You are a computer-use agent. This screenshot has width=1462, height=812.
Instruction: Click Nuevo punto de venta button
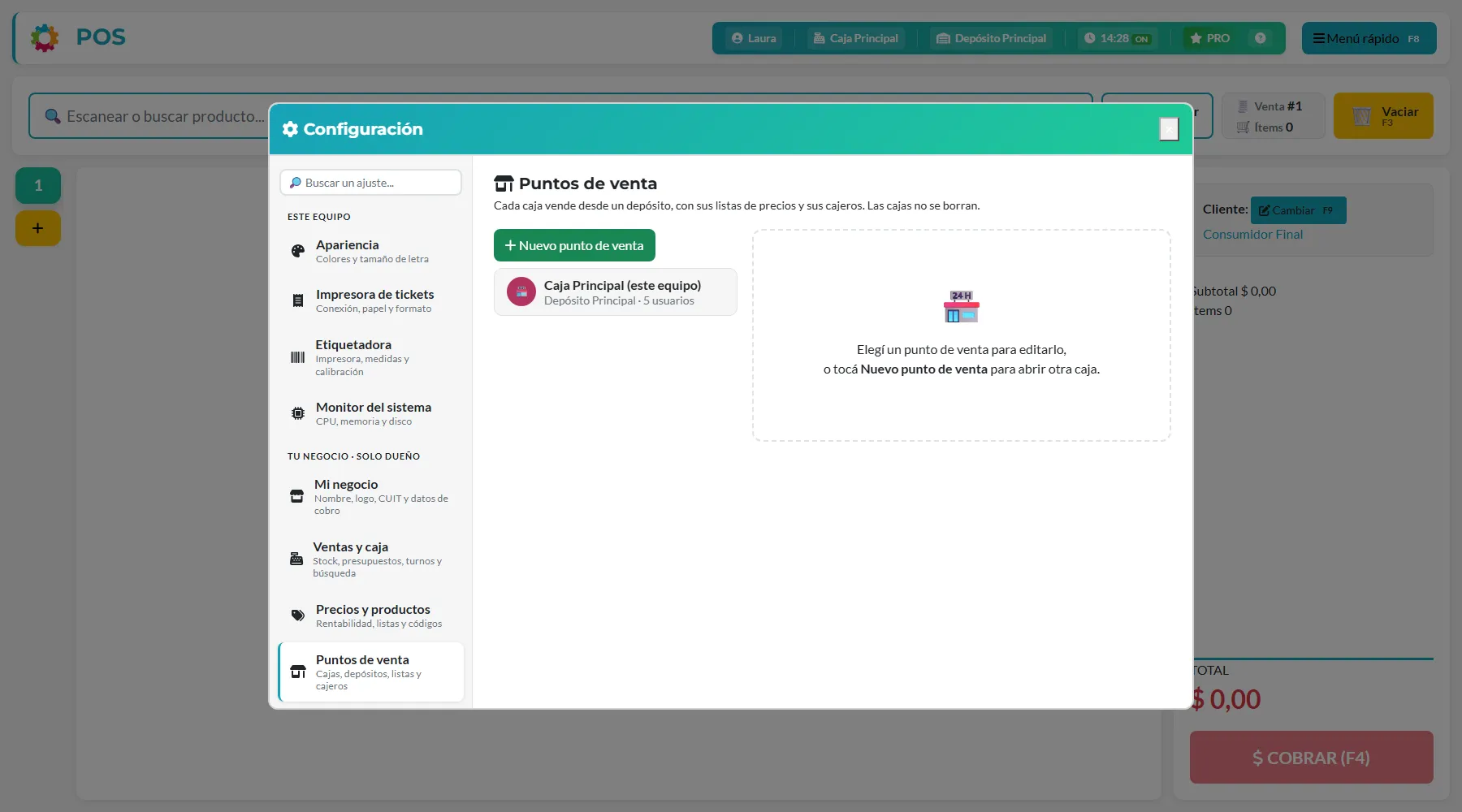click(574, 245)
